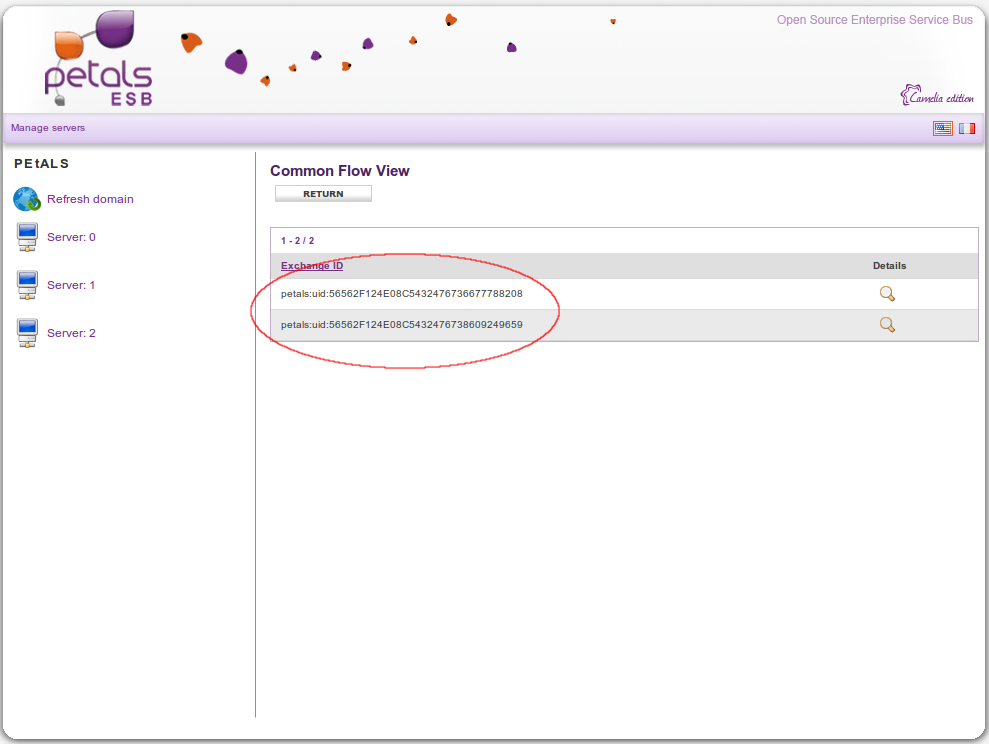989x744 pixels.
Task: Open the Manage servers menu
Action: (48, 128)
